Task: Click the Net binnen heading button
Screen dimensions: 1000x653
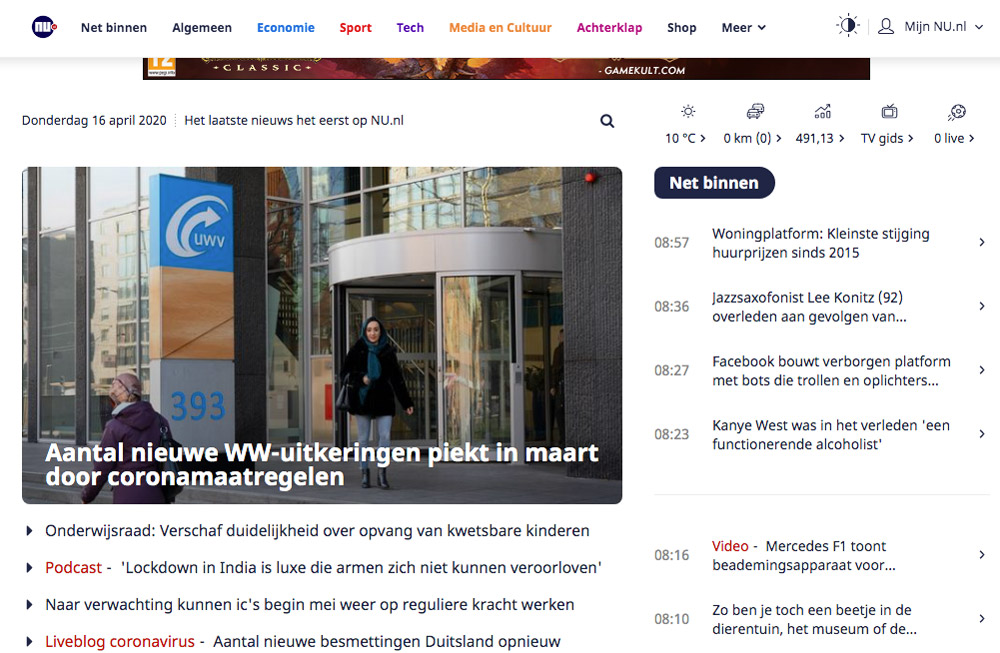Action: click(x=714, y=182)
